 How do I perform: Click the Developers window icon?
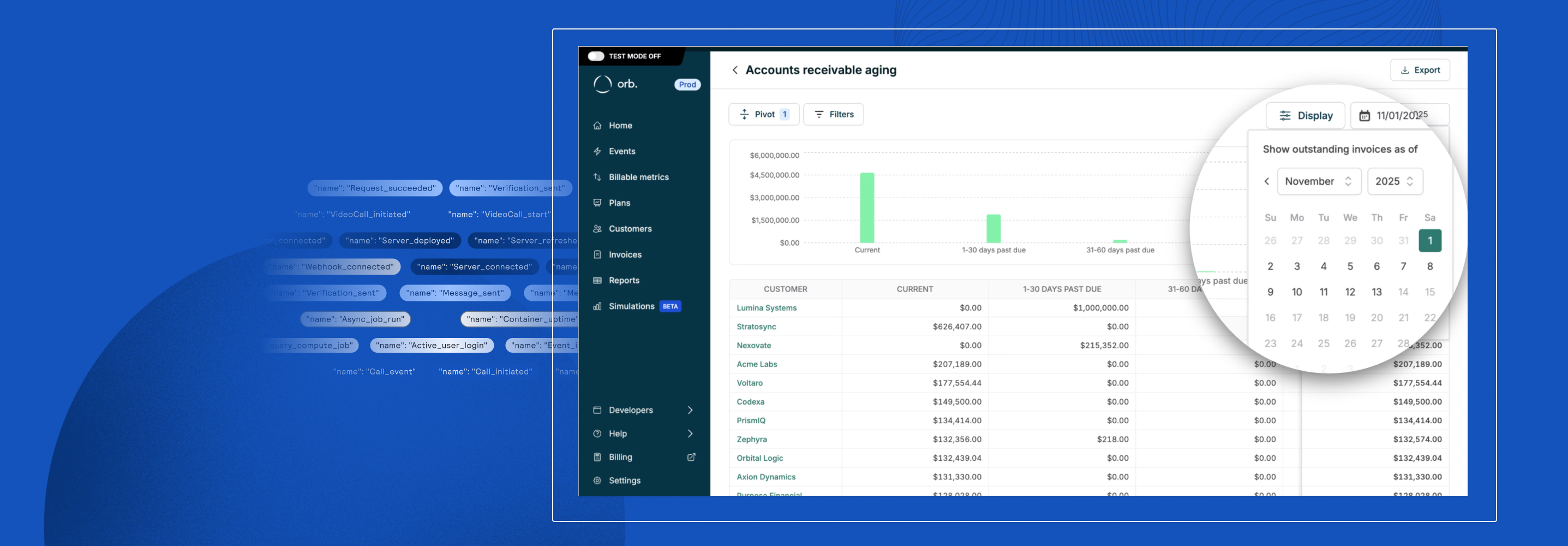click(597, 410)
